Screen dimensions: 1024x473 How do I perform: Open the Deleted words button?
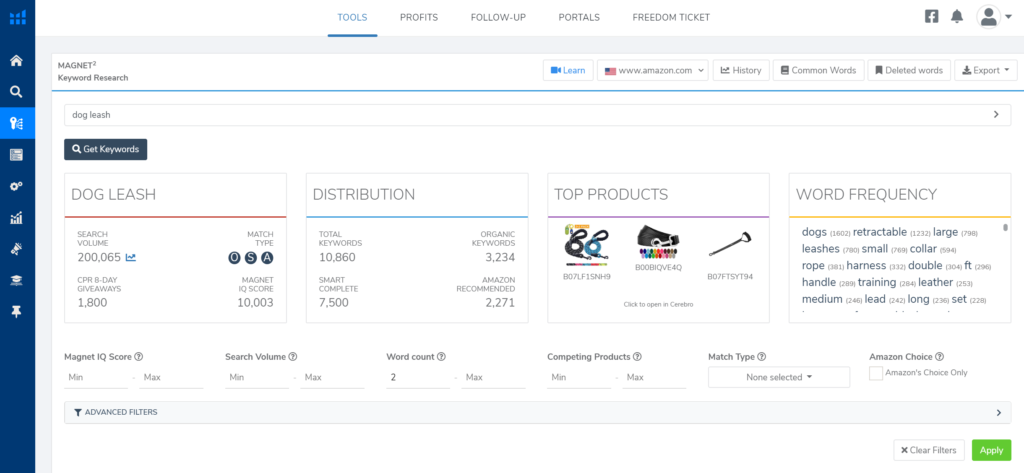pos(909,71)
